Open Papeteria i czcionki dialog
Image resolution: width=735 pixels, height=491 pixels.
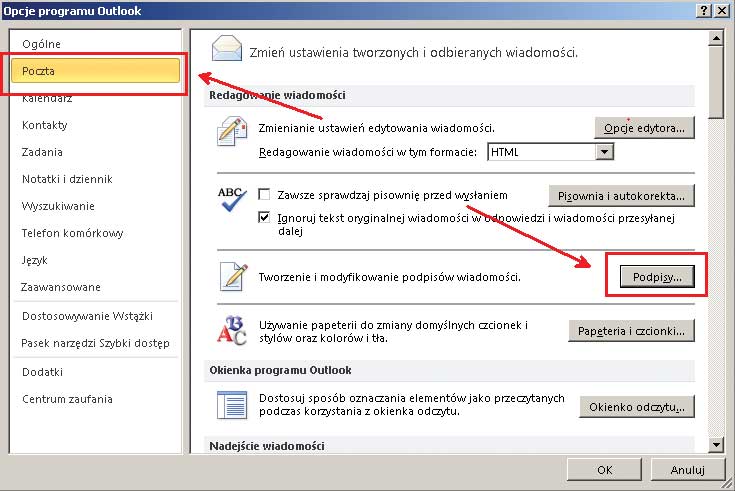(x=630, y=330)
